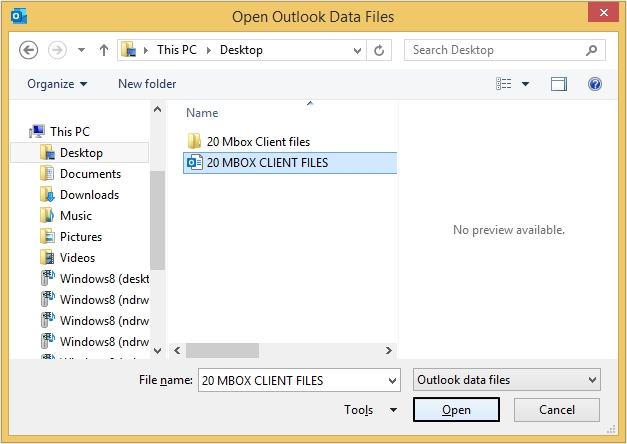627x444 pixels.
Task: Select the 20 MBOX CLIENT FILES Outlook file
Action: coord(266,163)
